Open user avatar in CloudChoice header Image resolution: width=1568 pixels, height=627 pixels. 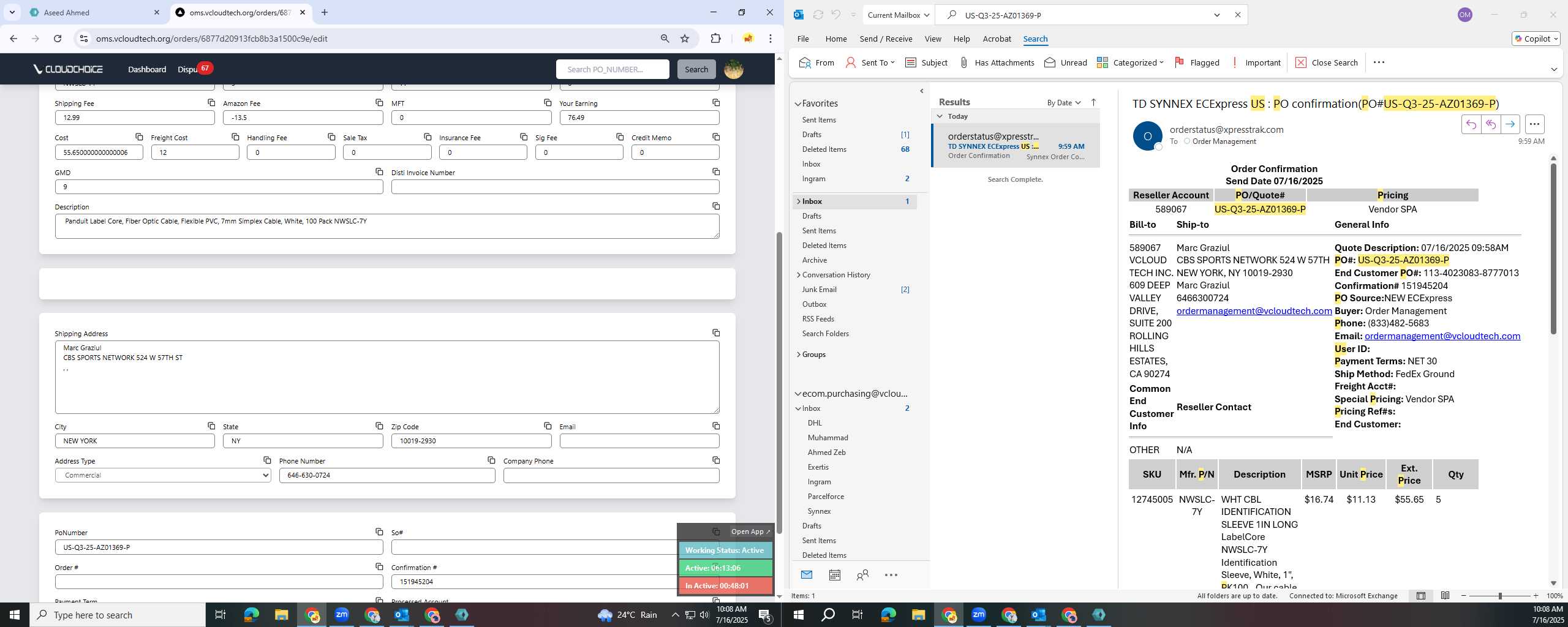pos(734,69)
